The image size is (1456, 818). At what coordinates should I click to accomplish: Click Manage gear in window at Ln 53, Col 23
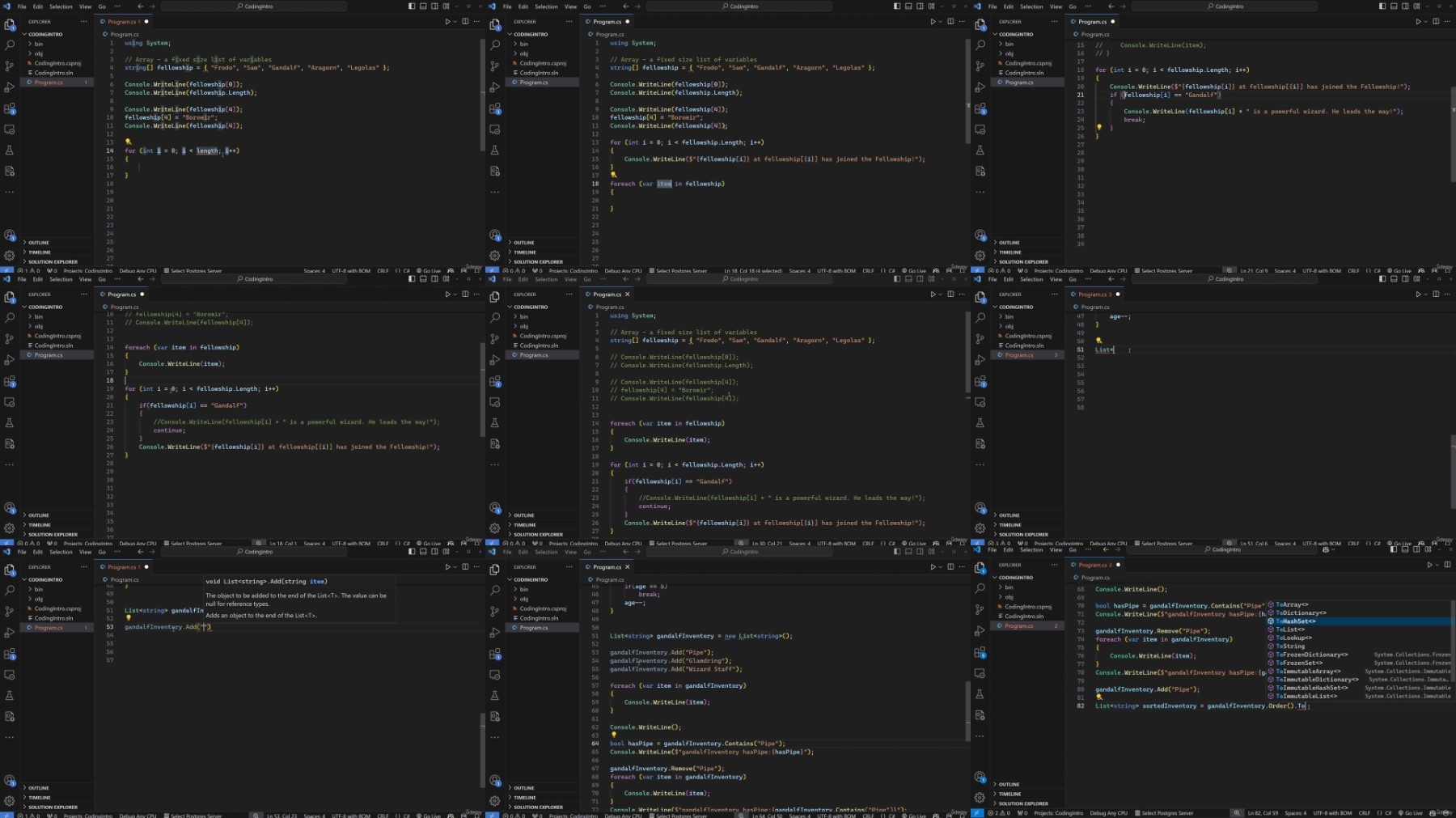(x=10, y=800)
